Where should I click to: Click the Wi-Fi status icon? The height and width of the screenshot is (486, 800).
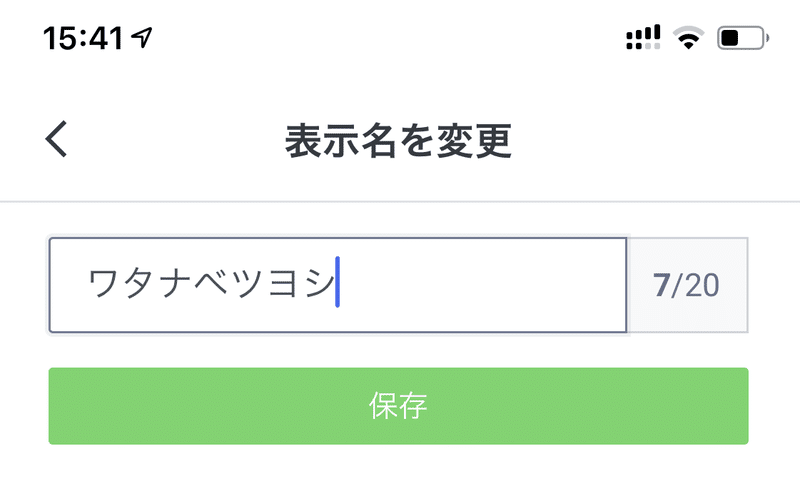688,38
